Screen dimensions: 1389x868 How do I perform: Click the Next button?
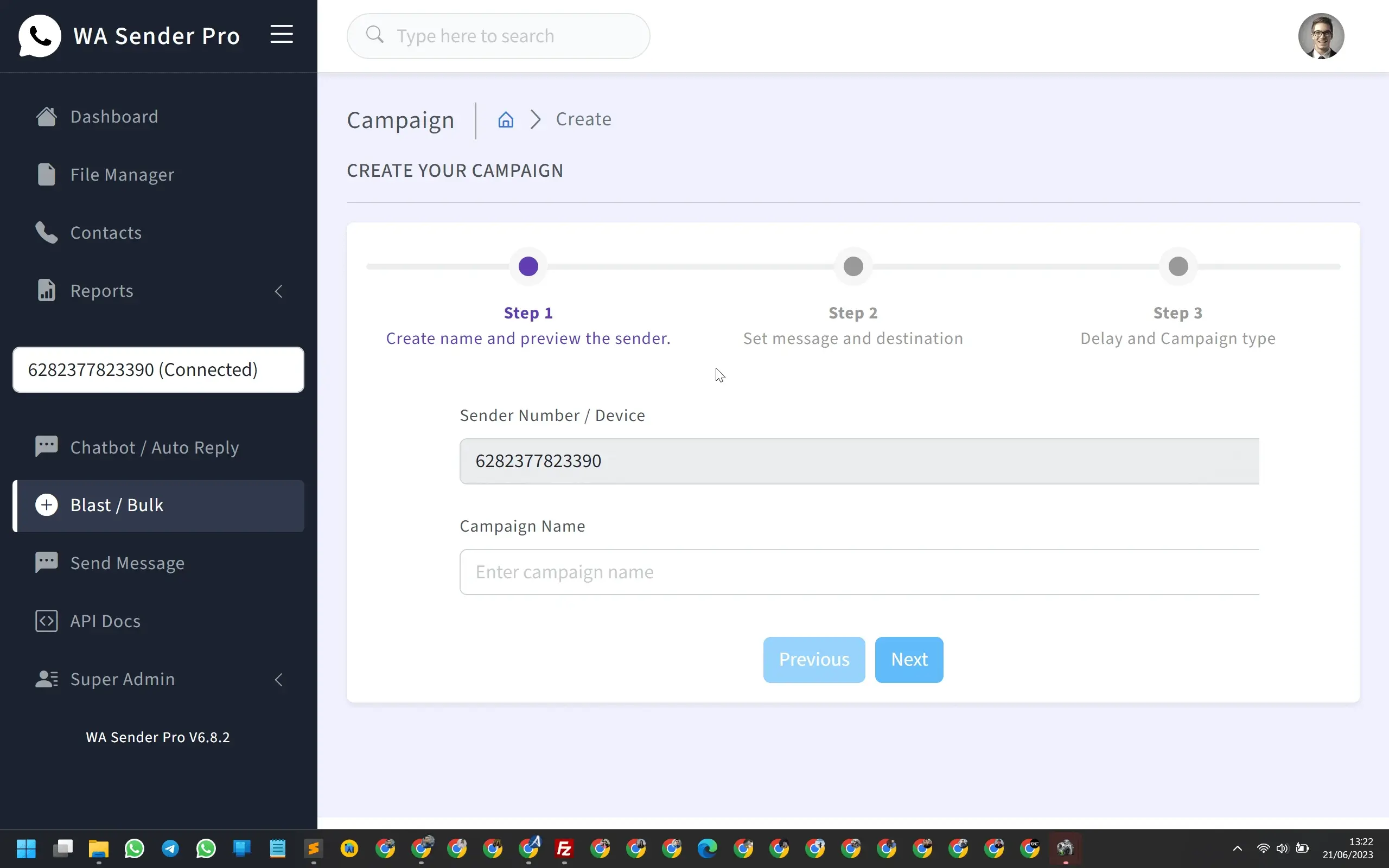click(x=909, y=660)
